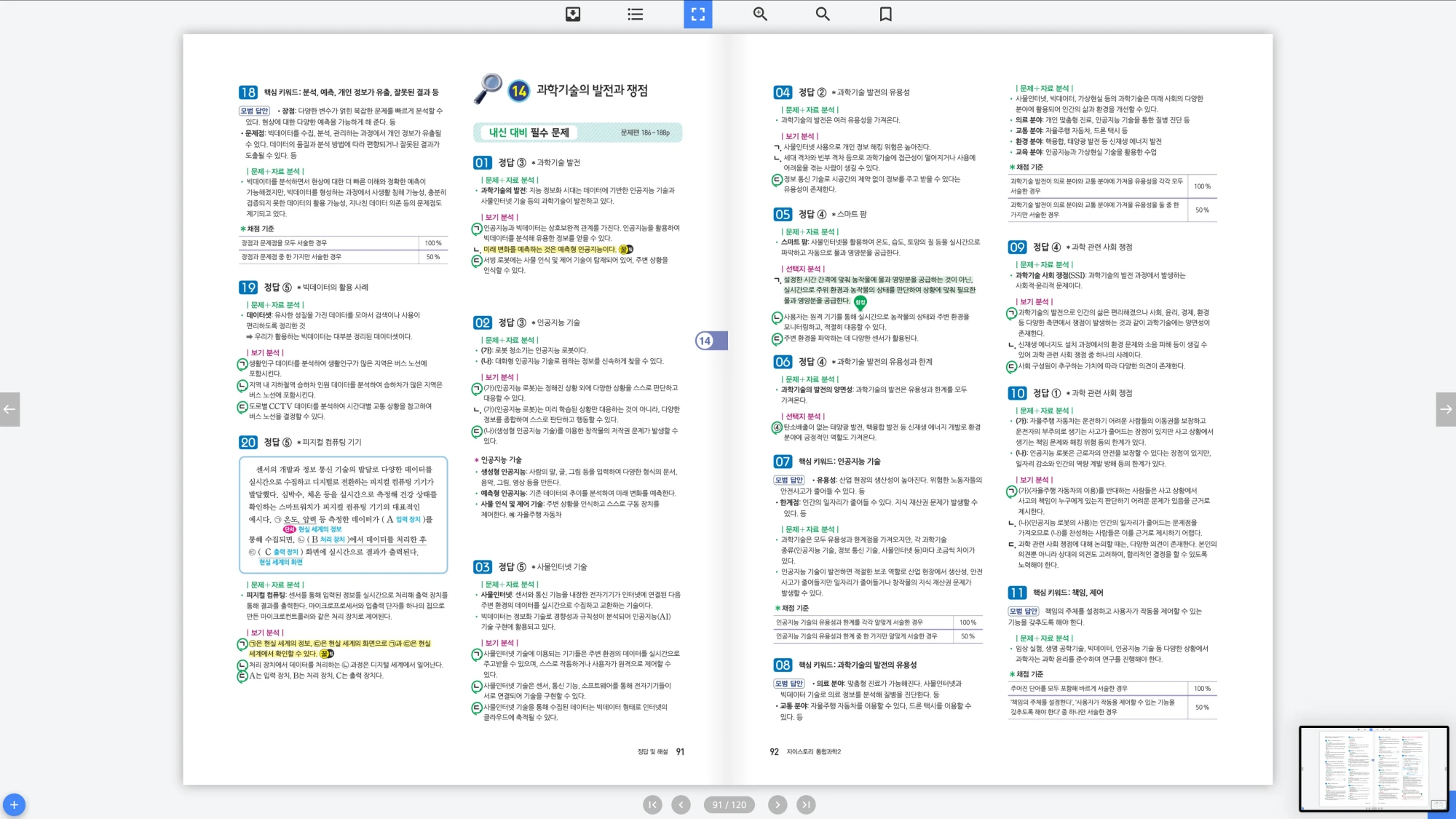Bookmark the current page
Viewport: 1456px width, 819px height.
tap(885, 14)
